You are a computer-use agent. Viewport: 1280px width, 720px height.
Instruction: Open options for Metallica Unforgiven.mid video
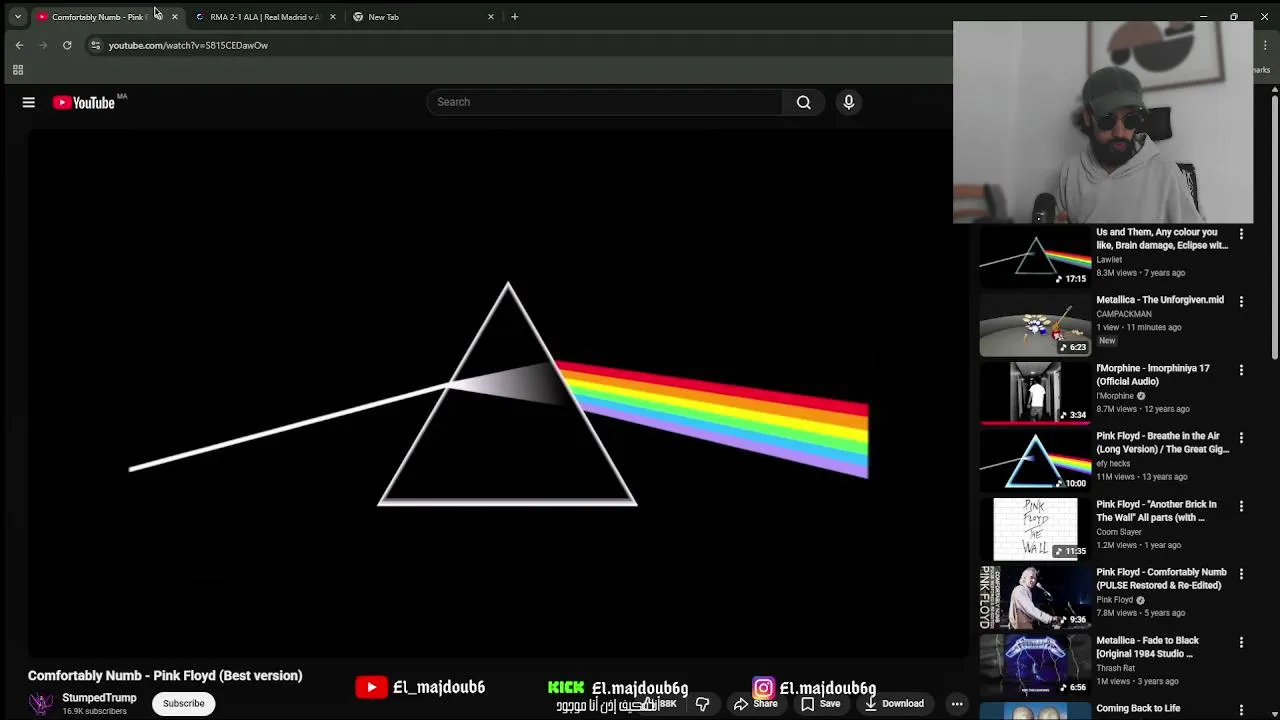[1241, 301]
